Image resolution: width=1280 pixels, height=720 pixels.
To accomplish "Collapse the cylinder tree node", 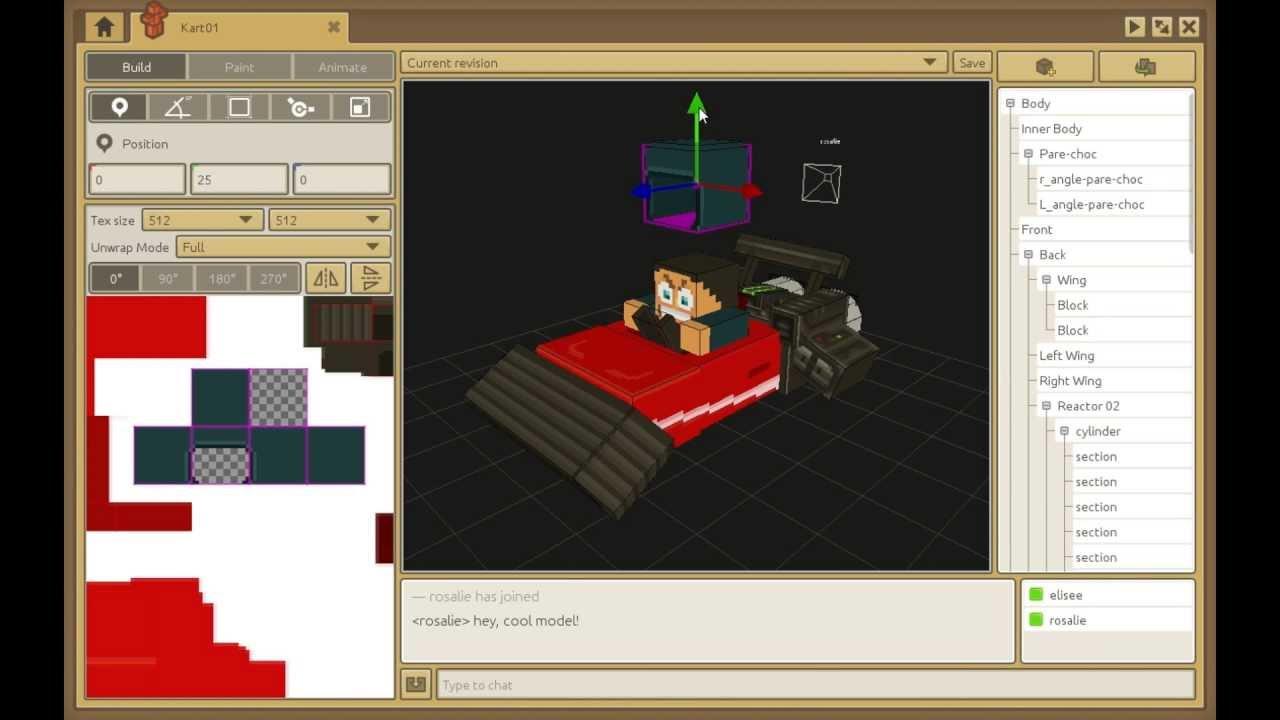I will click(1064, 431).
